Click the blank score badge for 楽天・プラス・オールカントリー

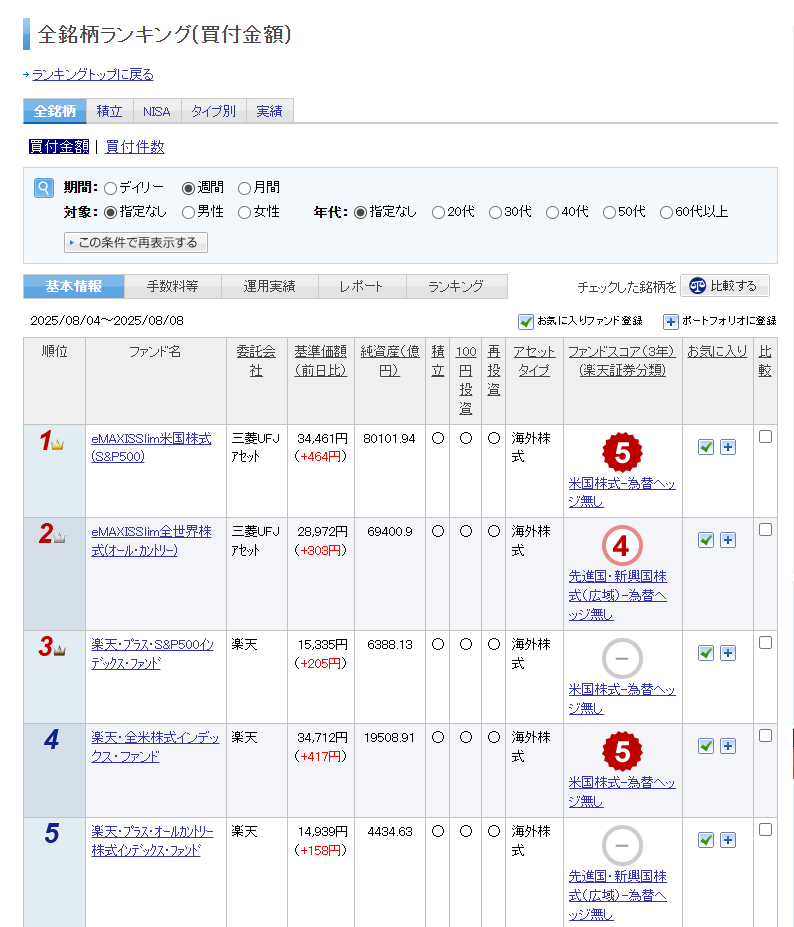click(x=622, y=845)
